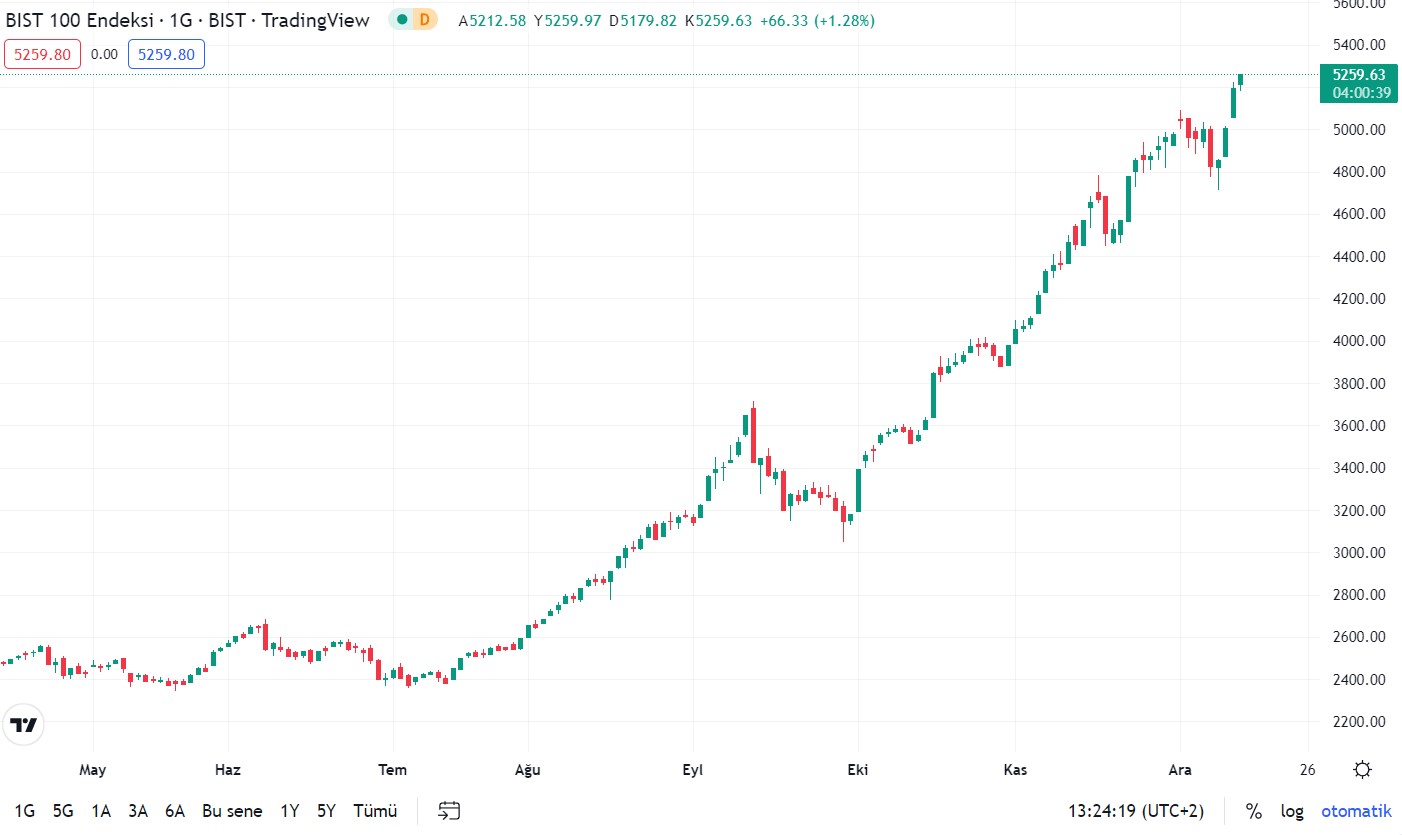Screen dimensions: 1402x835
Task: Open chart settings gear icon
Action: (1362, 770)
